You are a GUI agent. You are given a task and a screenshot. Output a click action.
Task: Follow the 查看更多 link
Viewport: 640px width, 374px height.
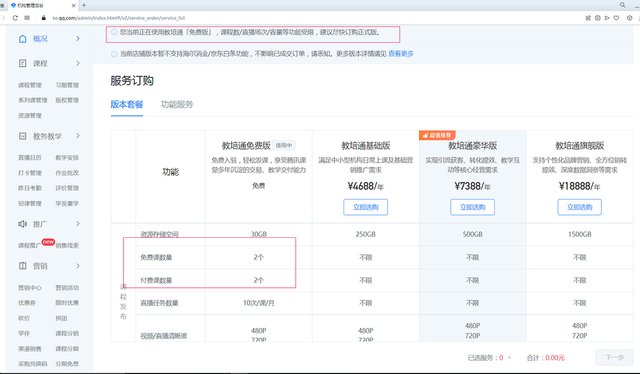(x=401, y=54)
